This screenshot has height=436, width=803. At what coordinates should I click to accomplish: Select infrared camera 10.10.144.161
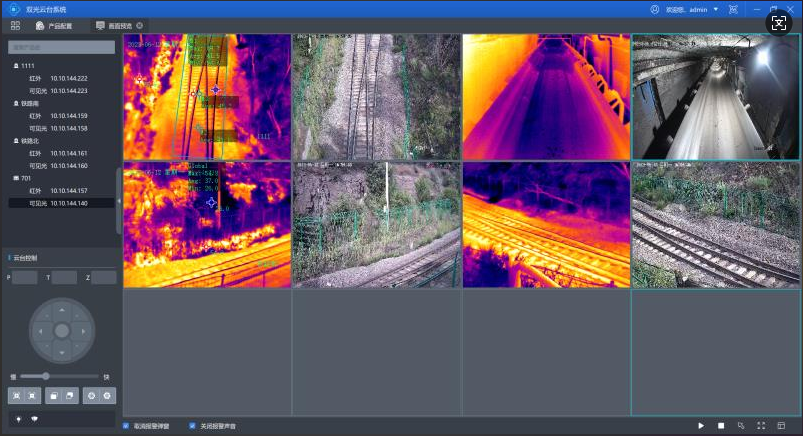[58, 153]
